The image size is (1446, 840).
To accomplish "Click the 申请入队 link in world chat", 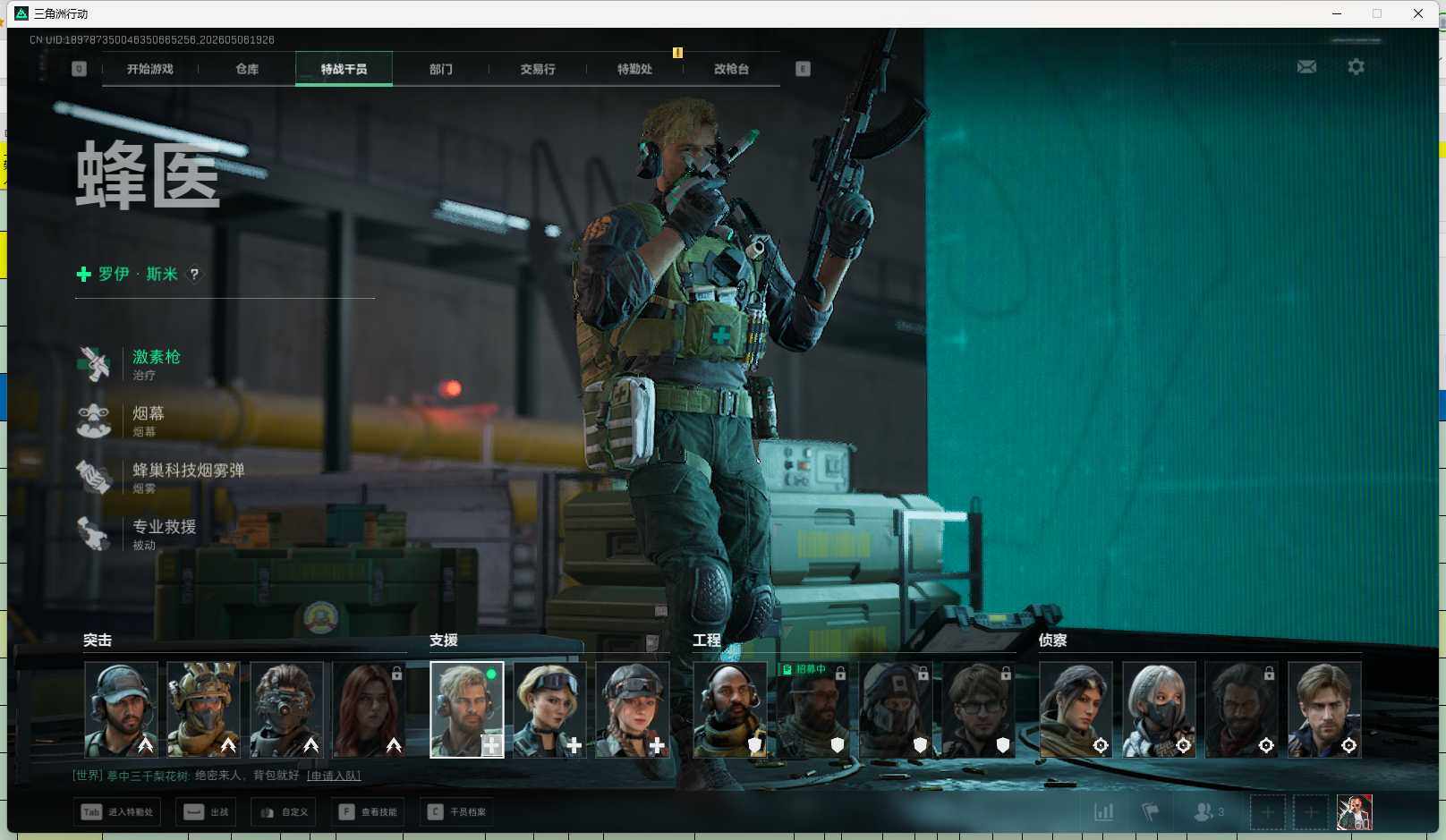I will coord(334,776).
